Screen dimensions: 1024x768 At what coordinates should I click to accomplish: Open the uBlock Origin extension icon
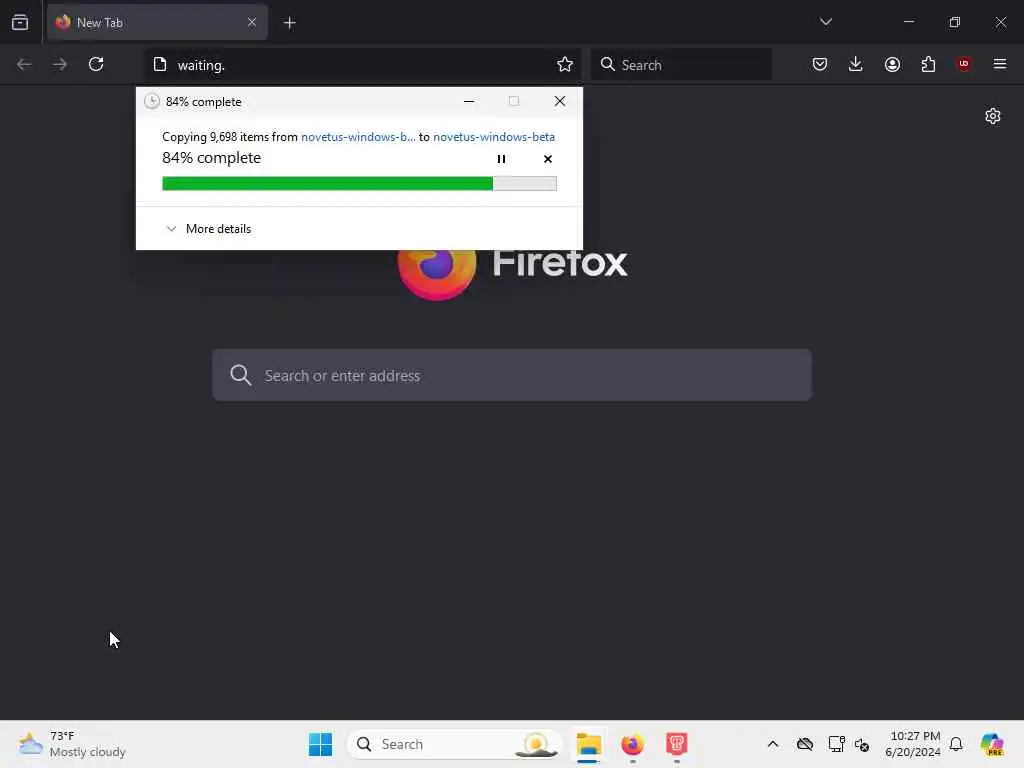[964, 64]
